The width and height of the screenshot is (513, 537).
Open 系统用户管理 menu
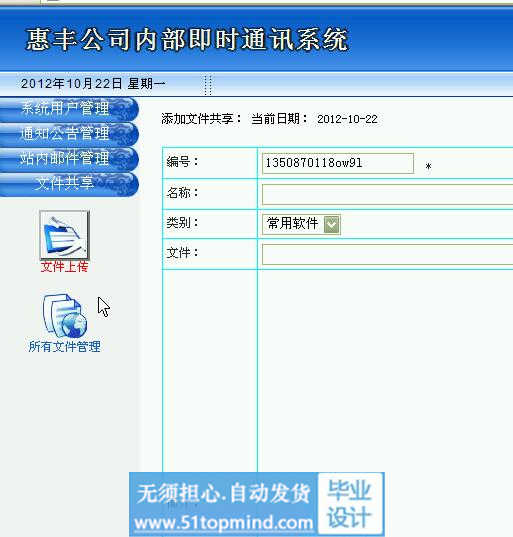point(68,109)
